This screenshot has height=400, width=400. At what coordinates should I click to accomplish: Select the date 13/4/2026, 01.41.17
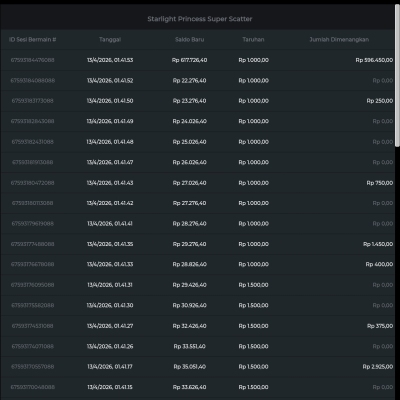coord(110,367)
